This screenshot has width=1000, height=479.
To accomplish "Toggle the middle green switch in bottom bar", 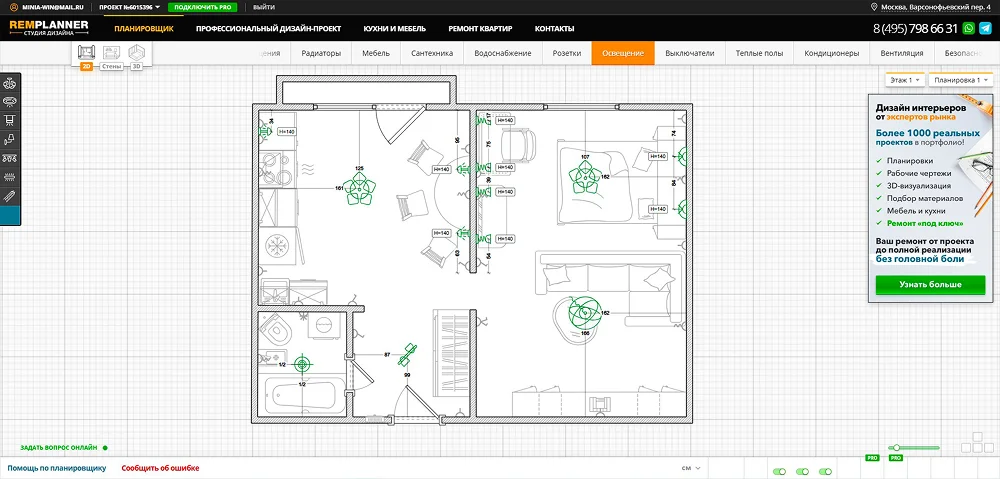I will tap(802, 470).
